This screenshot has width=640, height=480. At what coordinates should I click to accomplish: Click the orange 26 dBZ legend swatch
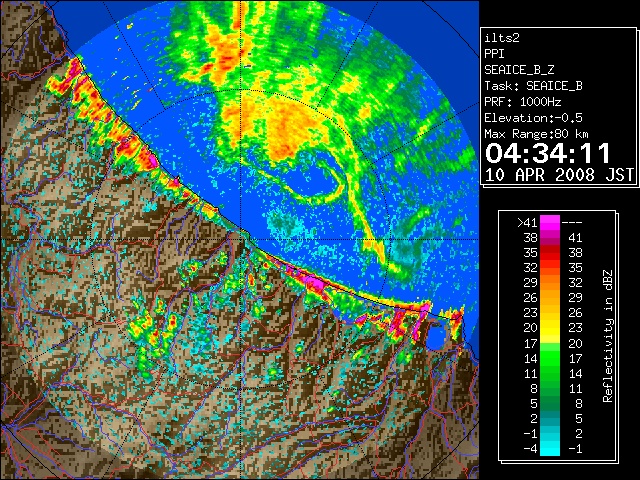[x=550, y=298]
